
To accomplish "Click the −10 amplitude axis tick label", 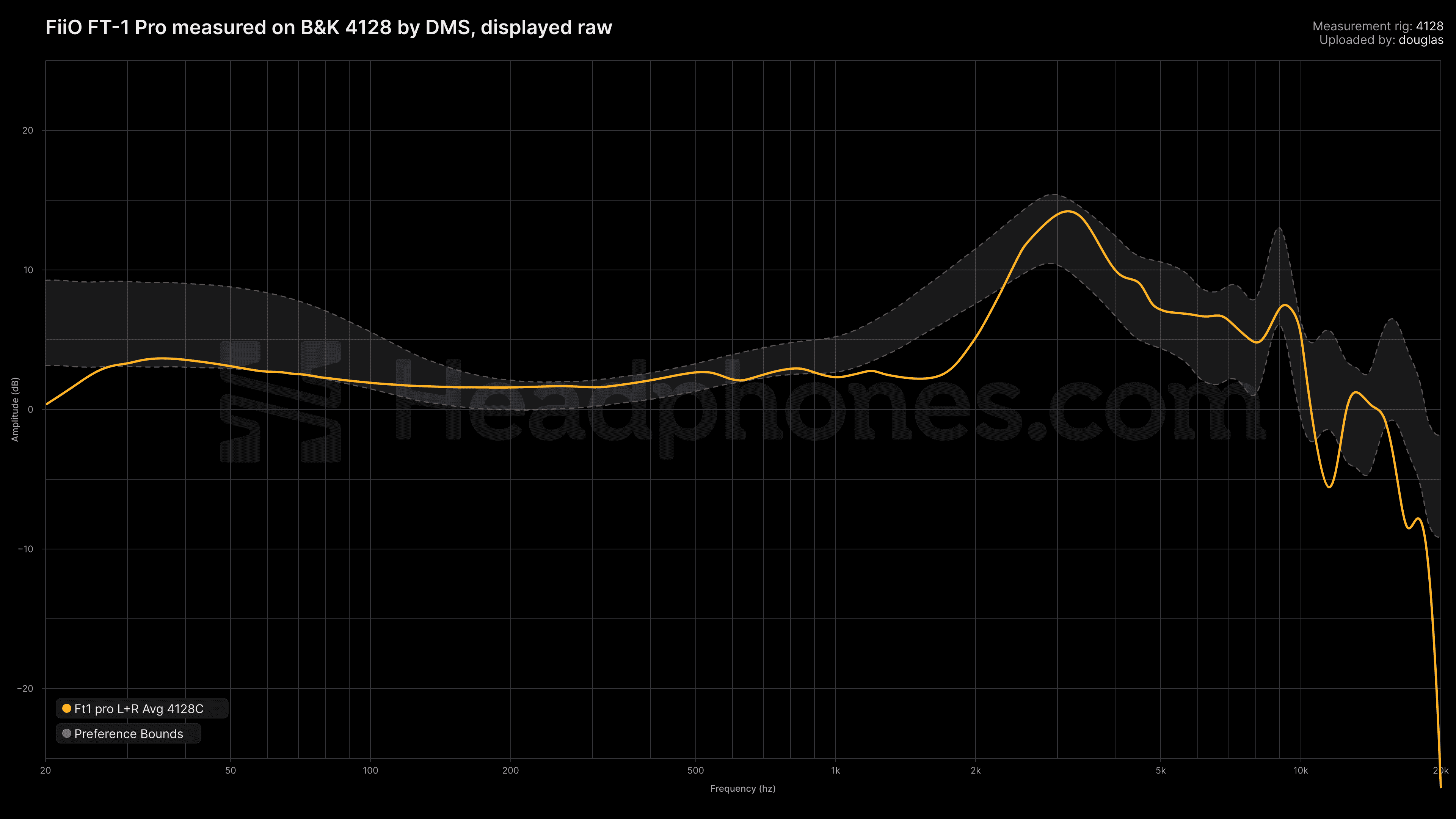I will click(x=25, y=549).
